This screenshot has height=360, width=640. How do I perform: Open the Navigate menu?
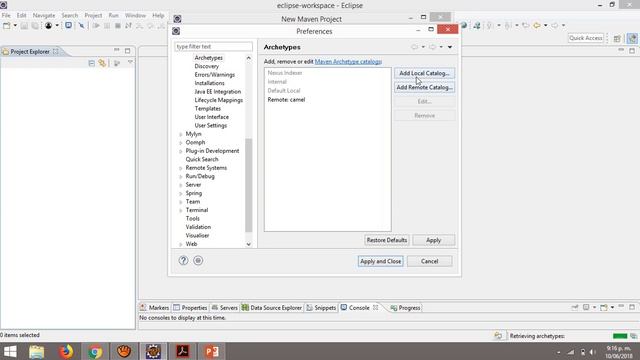tap(44, 16)
